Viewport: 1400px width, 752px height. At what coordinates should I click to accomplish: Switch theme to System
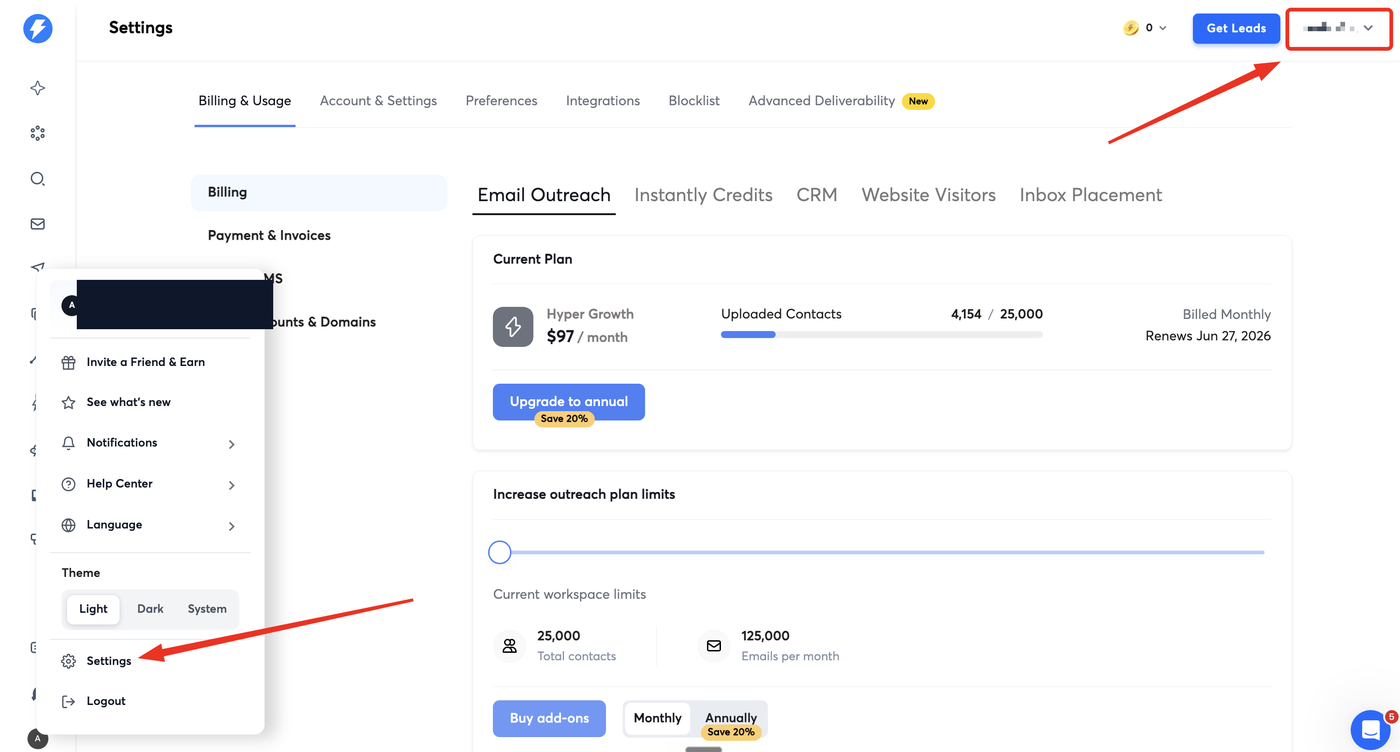207,609
